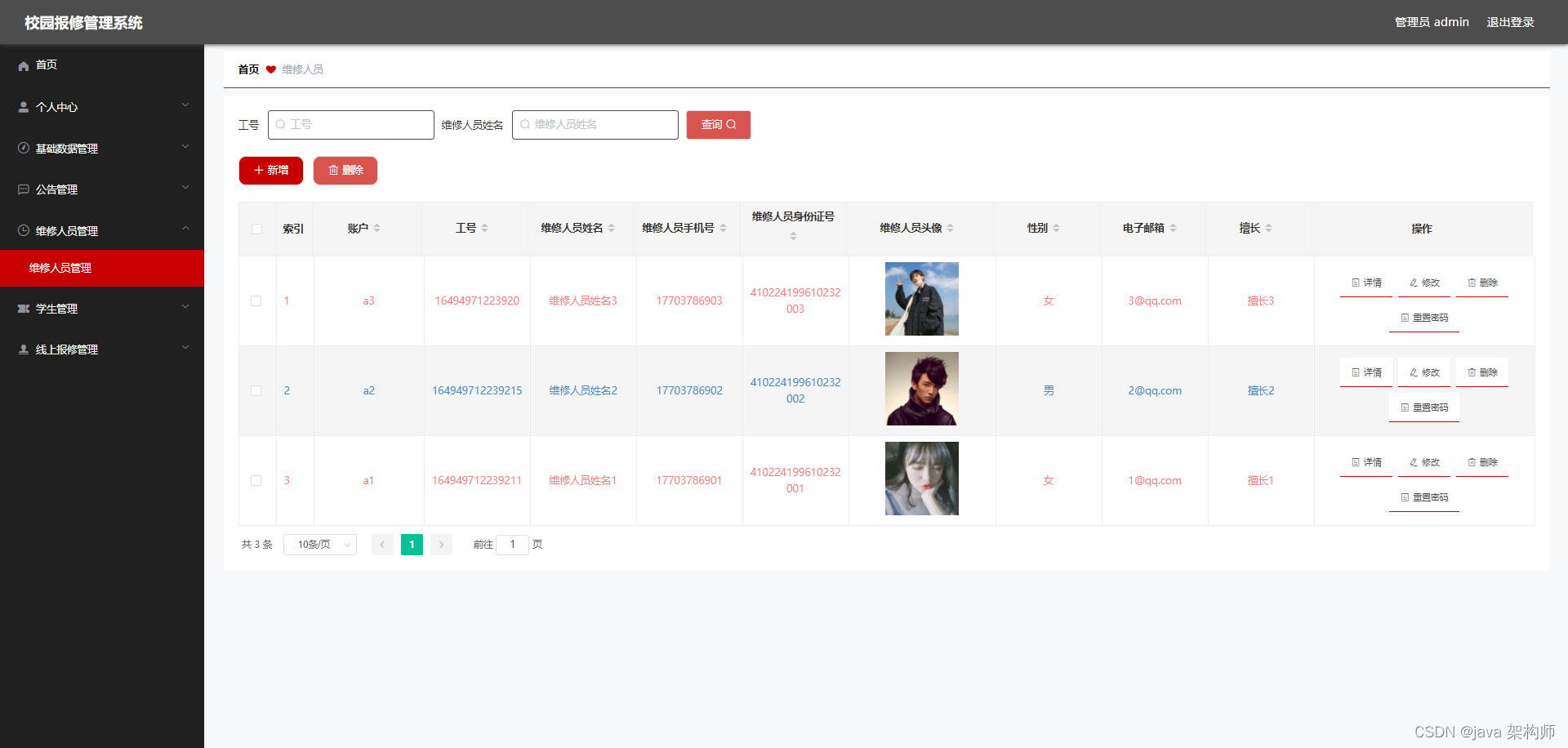
Task: Click 退出登录 to log out
Action: pyautogui.click(x=1510, y=22)
